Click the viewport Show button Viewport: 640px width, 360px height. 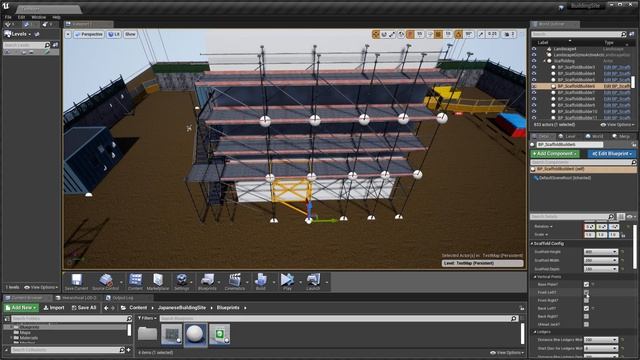pyautogui.click(x=130, y=34)
